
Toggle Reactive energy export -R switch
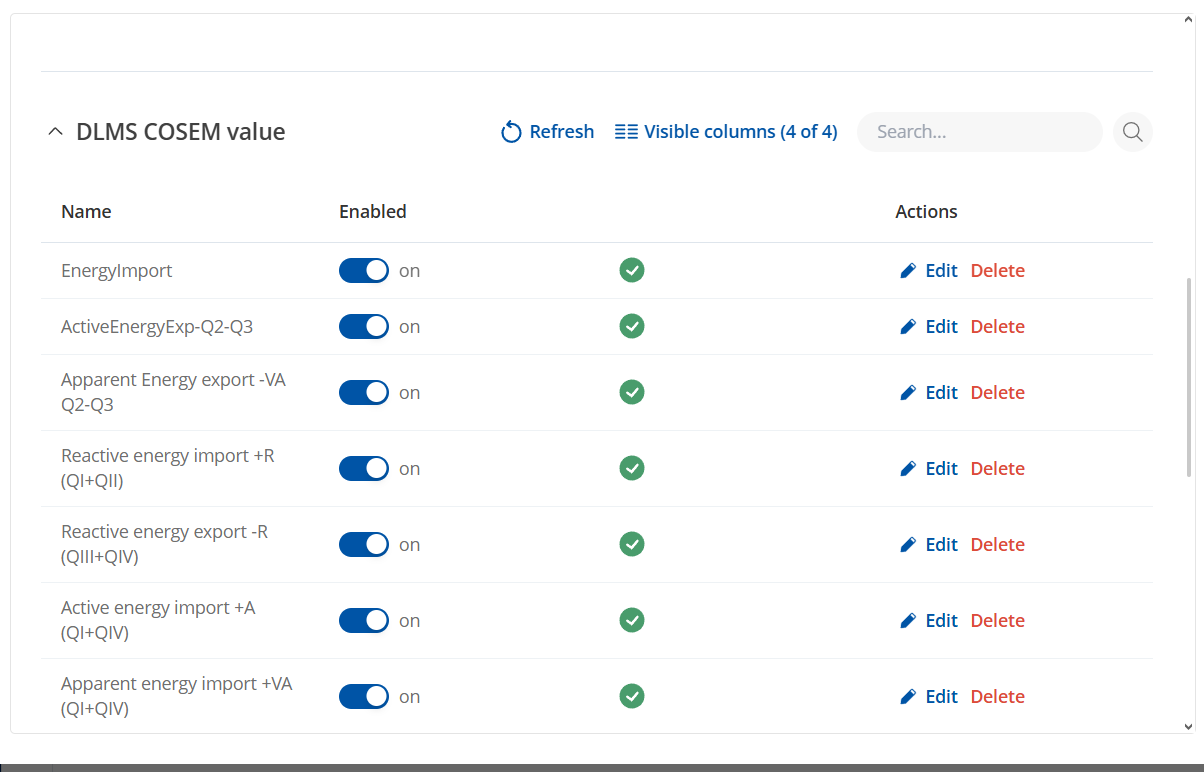[364, 545]
